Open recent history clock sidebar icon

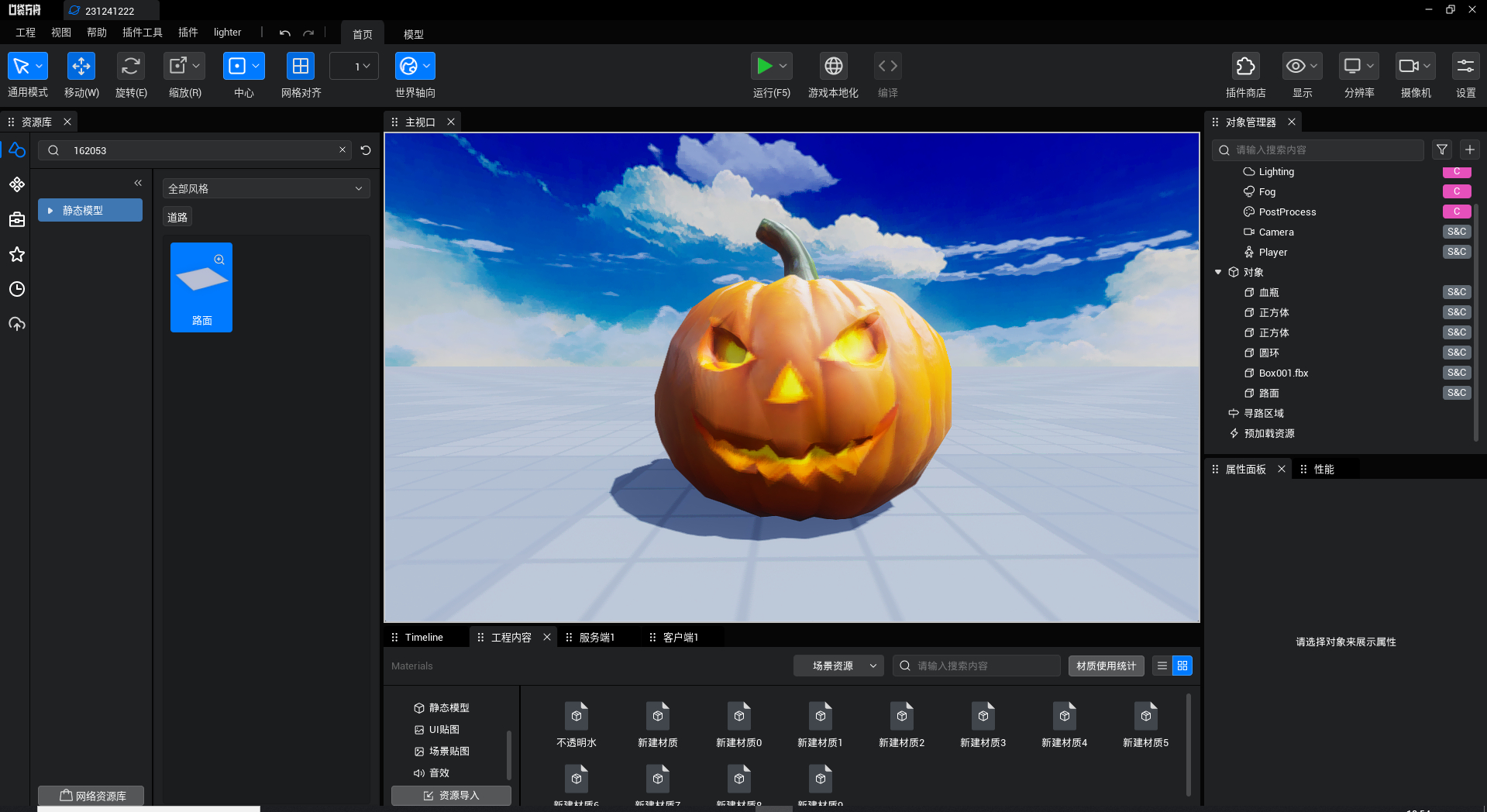click(17, 289)
